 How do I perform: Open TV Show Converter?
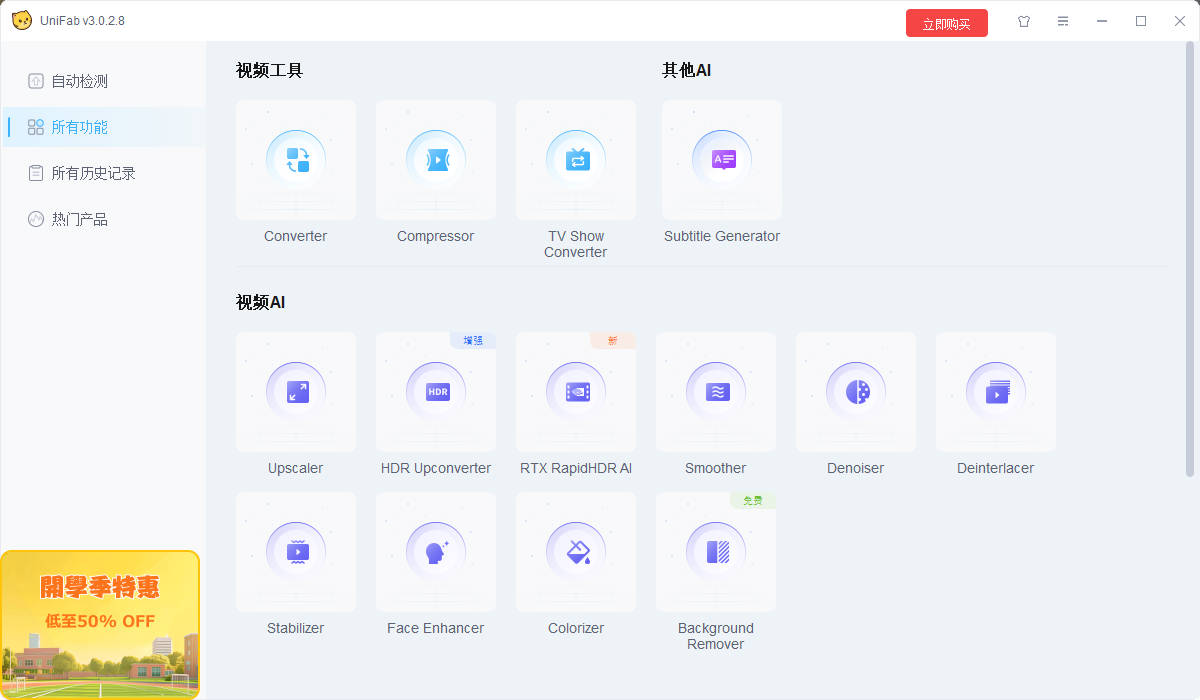pyautogui.click(x=576, y=160)
